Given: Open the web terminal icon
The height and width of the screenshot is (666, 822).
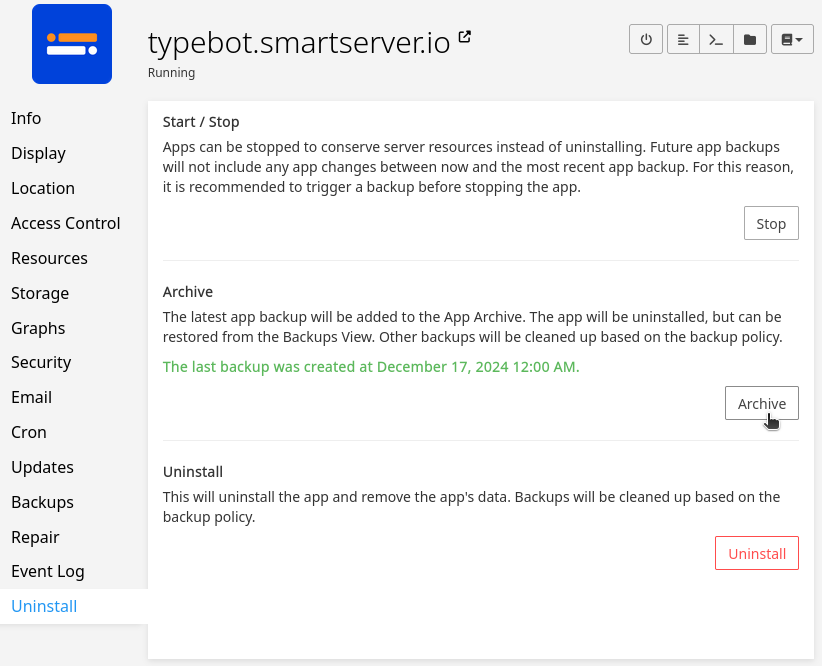Looking at the screenshot, I should coord(716,40).
